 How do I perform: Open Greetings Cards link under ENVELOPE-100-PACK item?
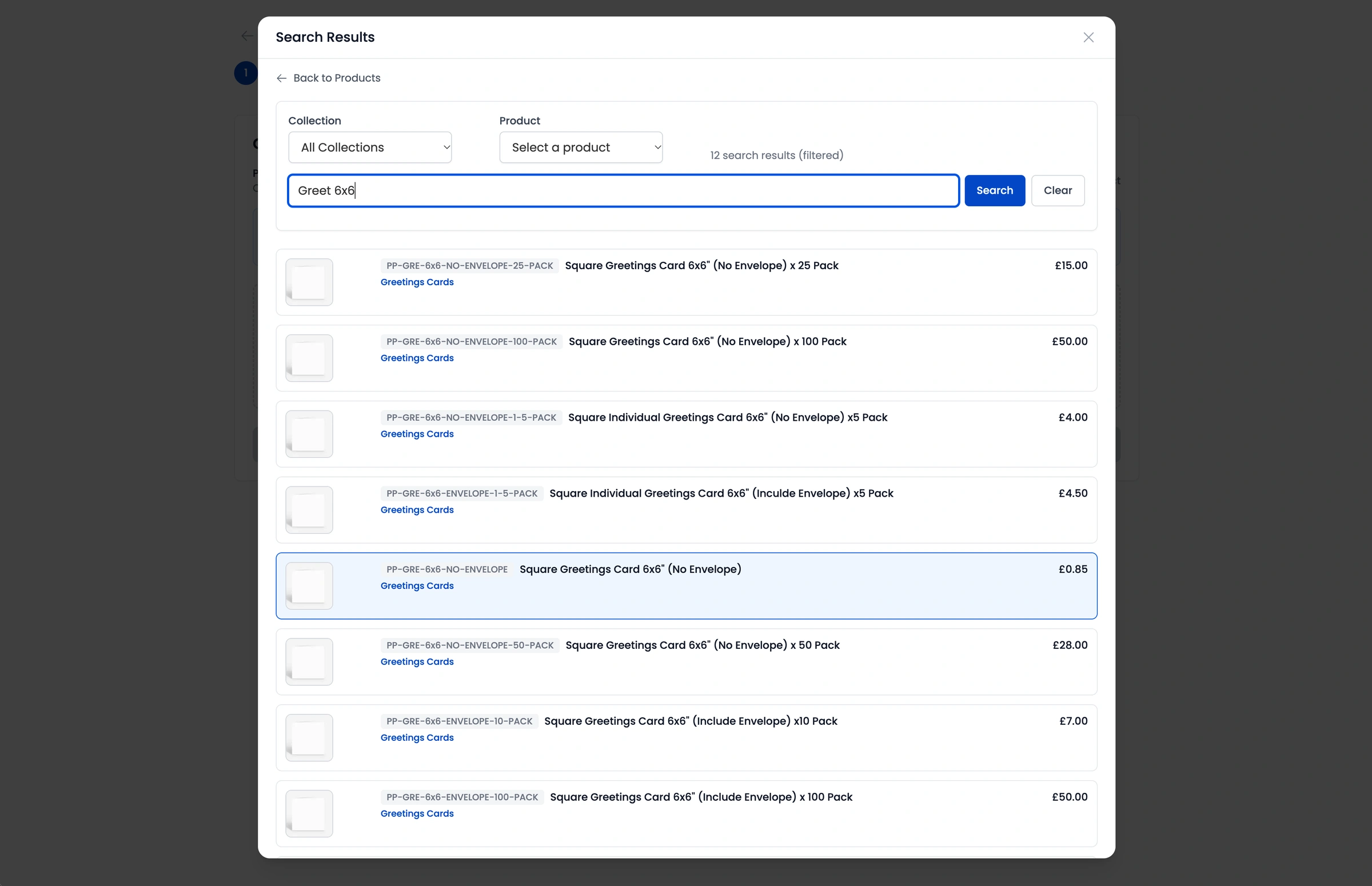(417, 813)
